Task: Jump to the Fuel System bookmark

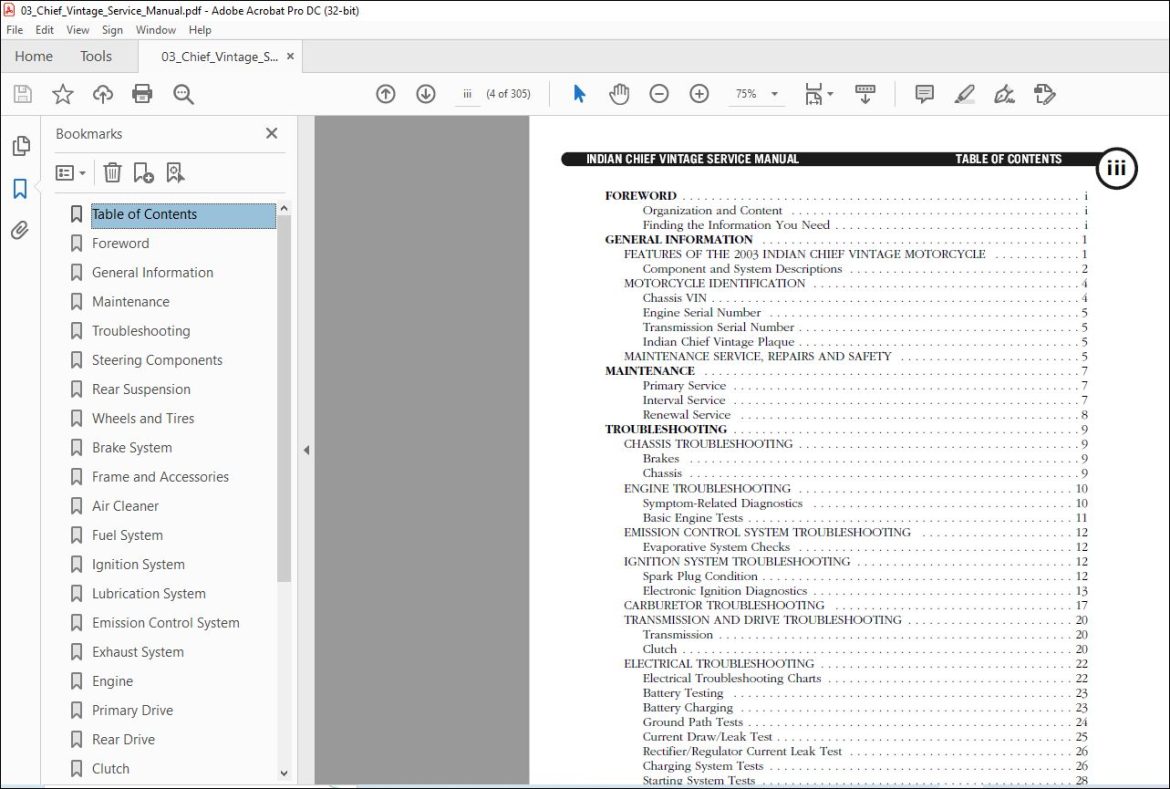Action: [x=128, y=535]
